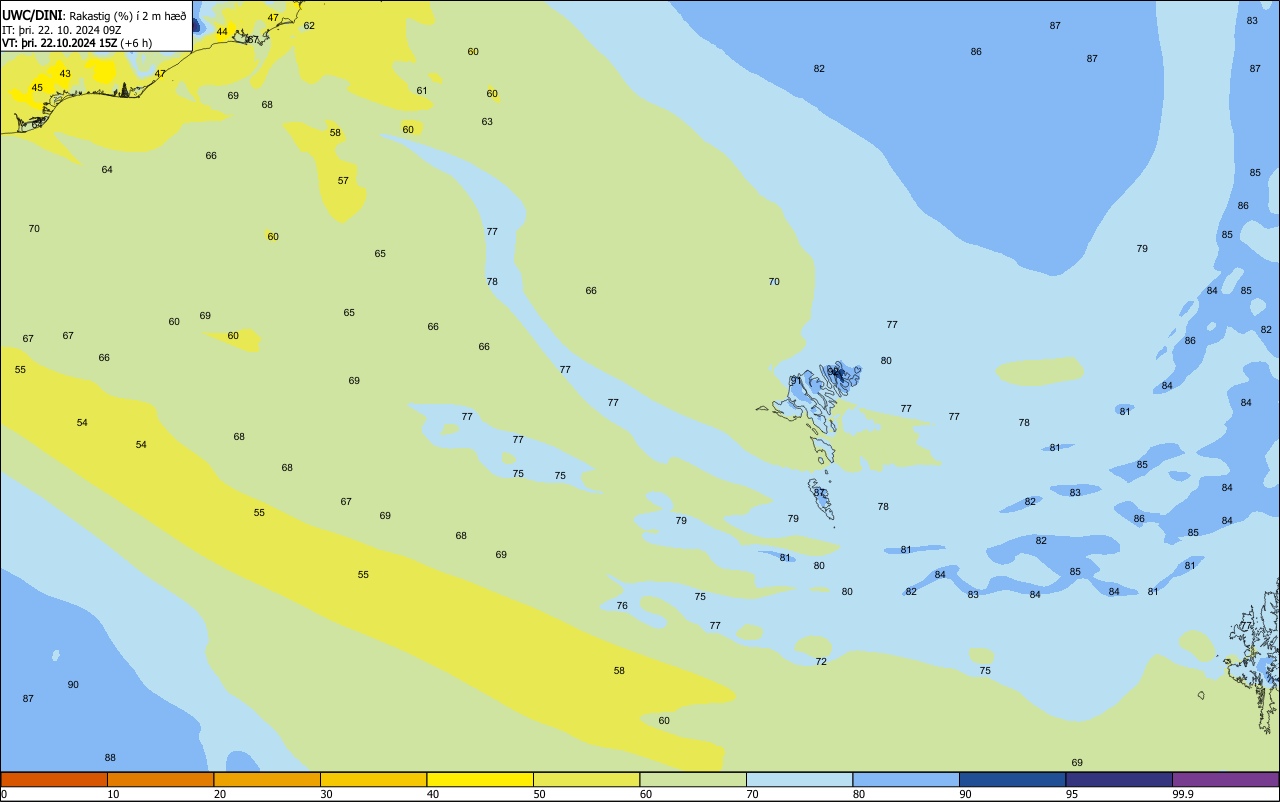
Task: Click the value 91 on the Faroe Islands
Action: pos(796,381)
